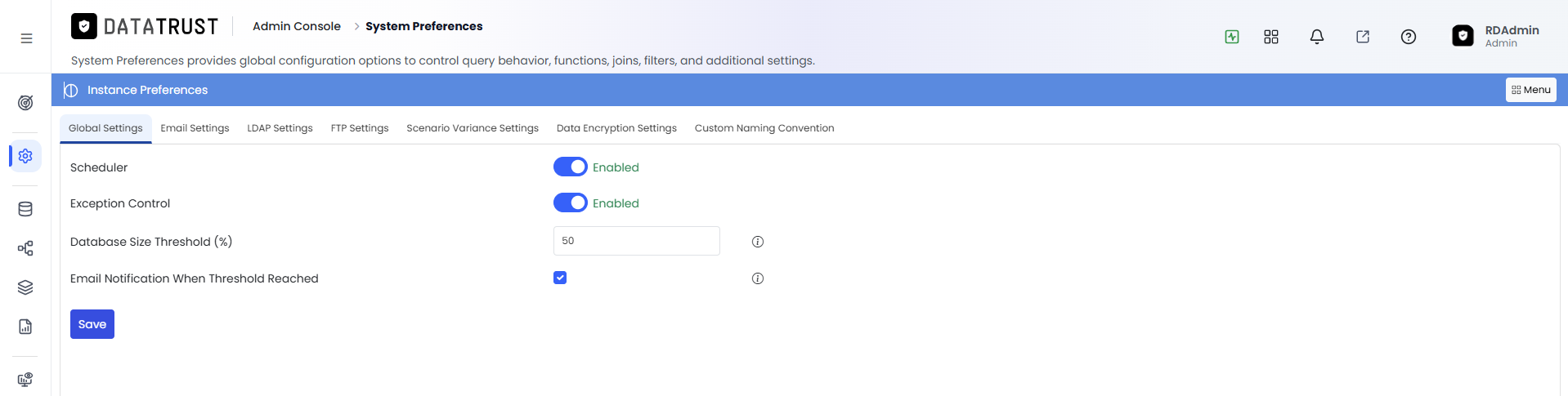
Task: Click System Preferences breadcrumb
Action: pos(424,26)
